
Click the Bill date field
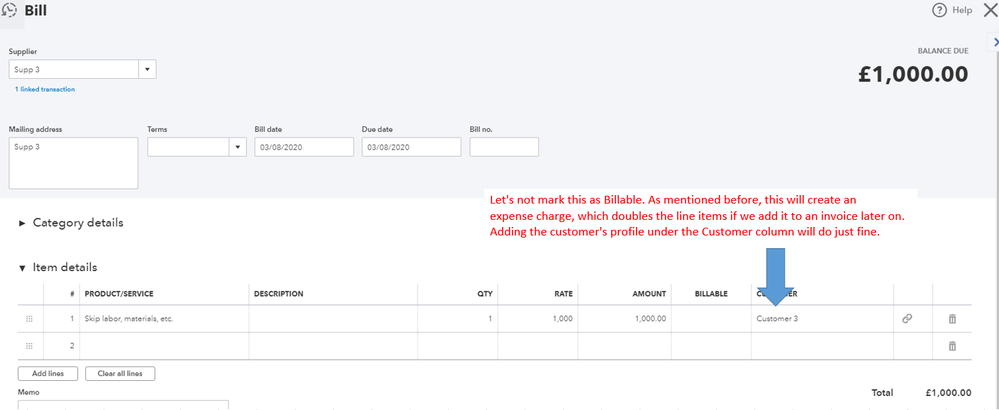304,147
